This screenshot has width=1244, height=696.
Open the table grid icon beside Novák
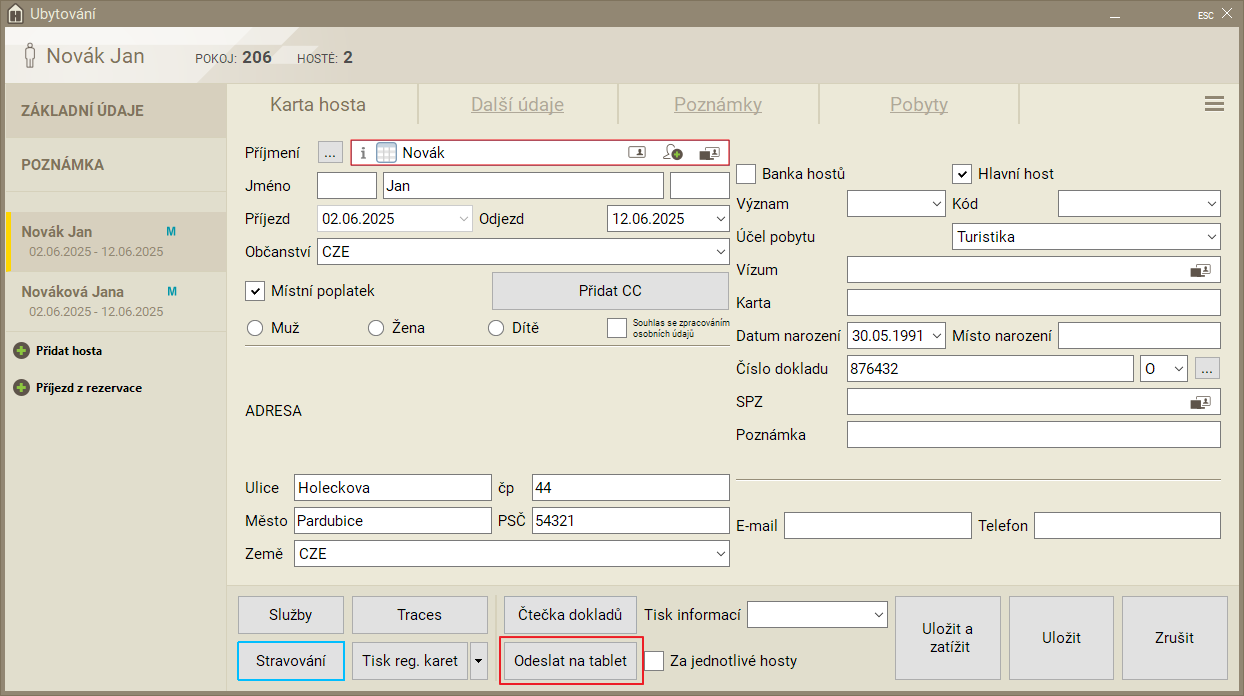[x=387, y=153]
